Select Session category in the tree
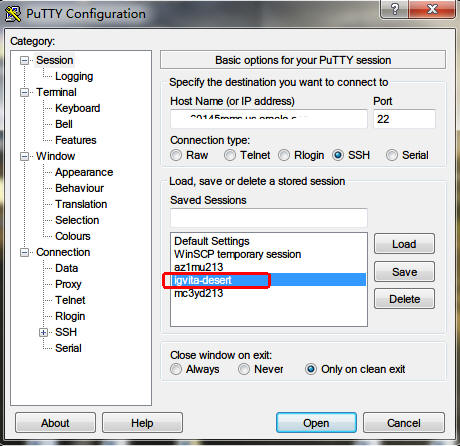 (54, 60)
